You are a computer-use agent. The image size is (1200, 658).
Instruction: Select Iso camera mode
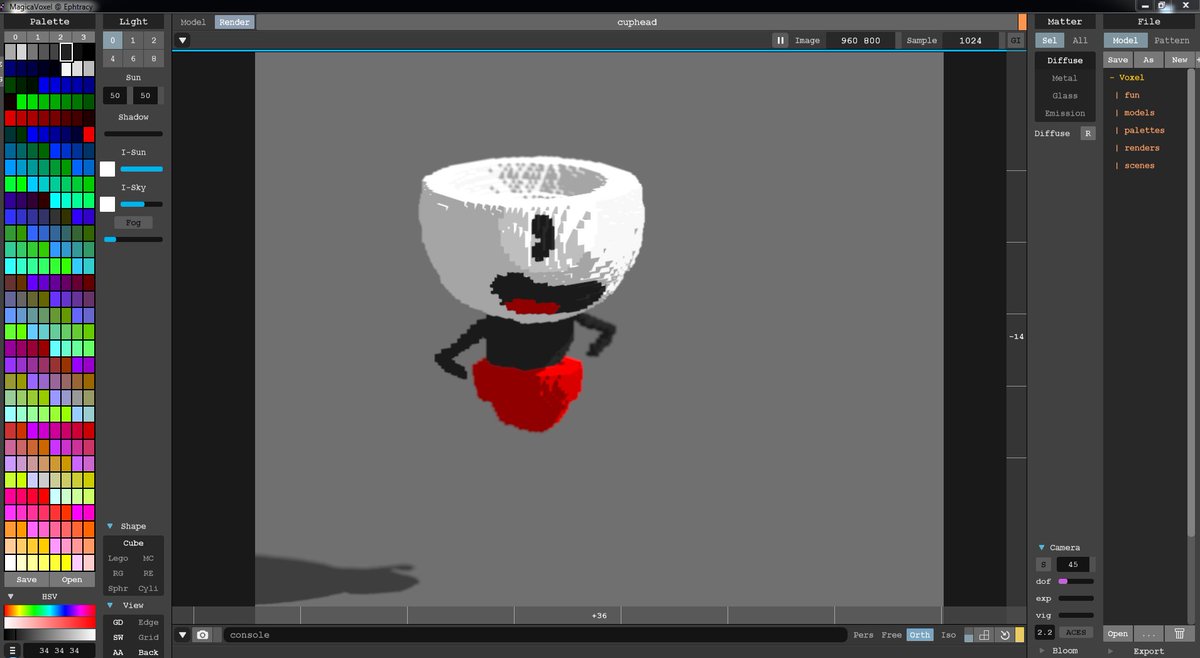[x=948, y=635]
